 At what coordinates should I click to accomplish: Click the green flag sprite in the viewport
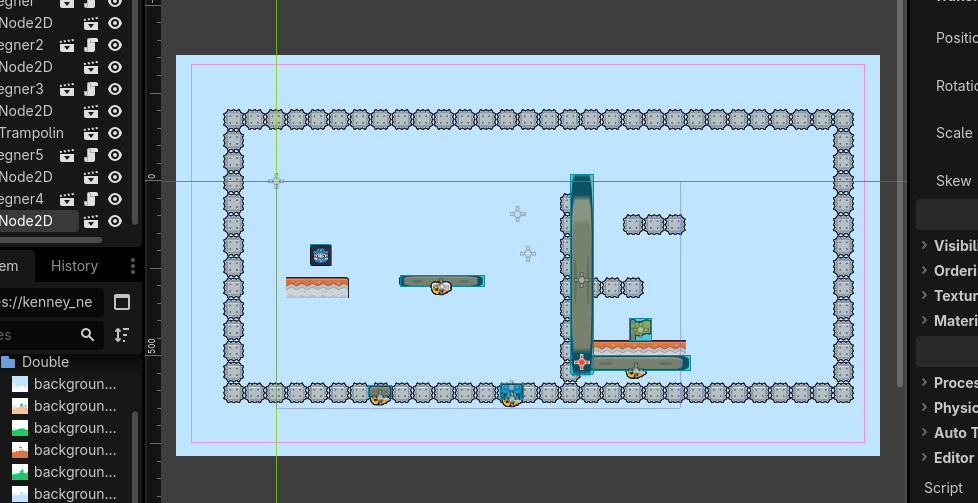[x=641, y=330]
